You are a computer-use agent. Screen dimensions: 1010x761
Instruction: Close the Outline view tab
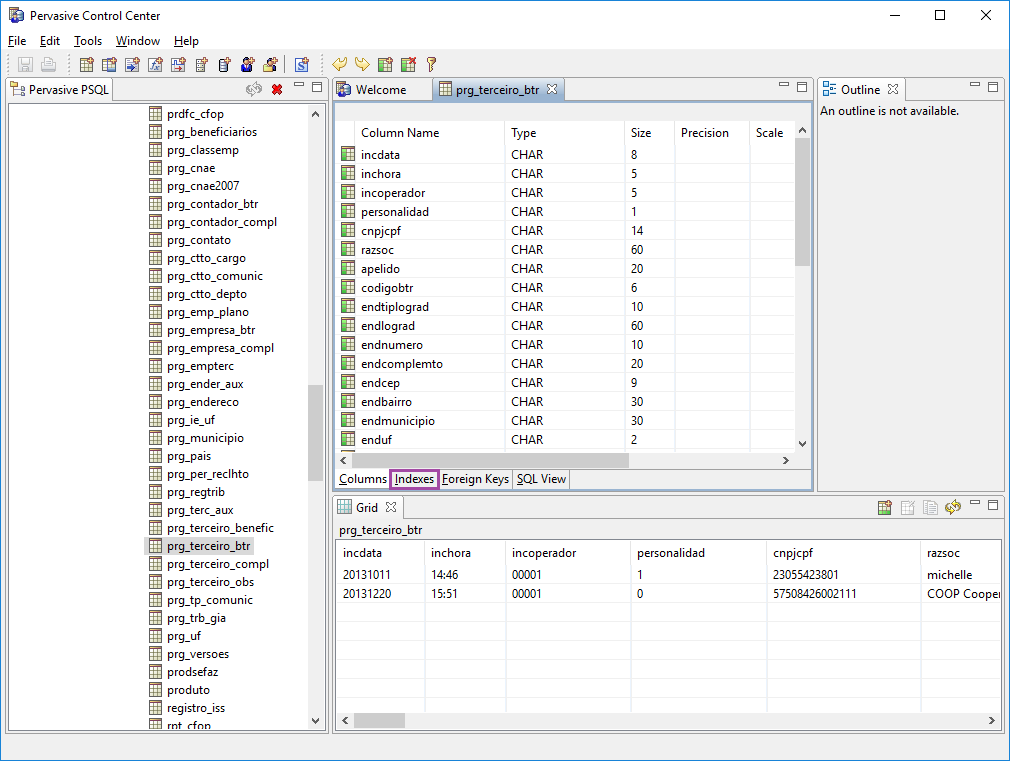point(893,90)
